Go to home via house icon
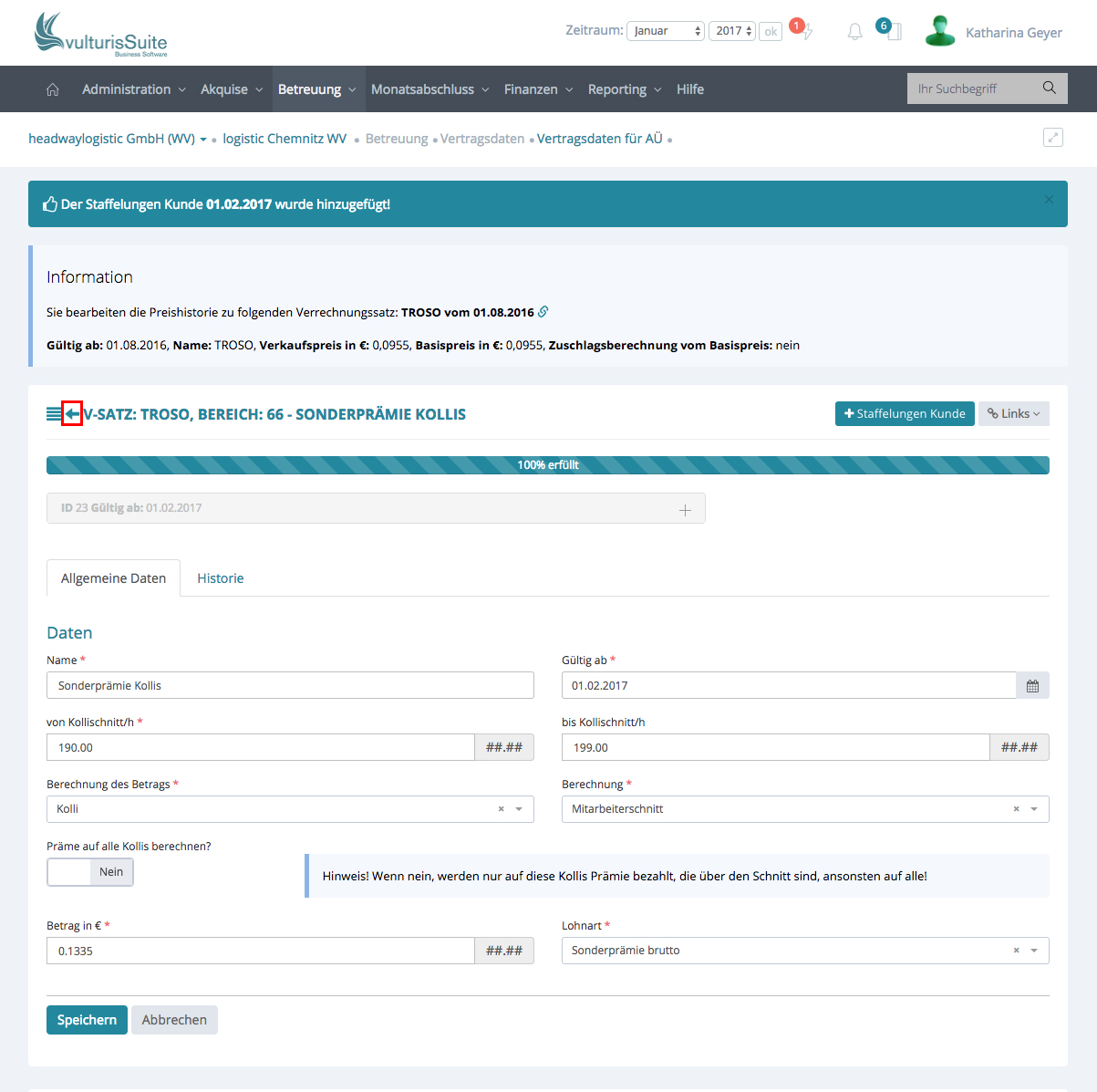Image resolution: width=1097 pixels, height=1092 pixels. pyautogui.click(x=53, y=89)
